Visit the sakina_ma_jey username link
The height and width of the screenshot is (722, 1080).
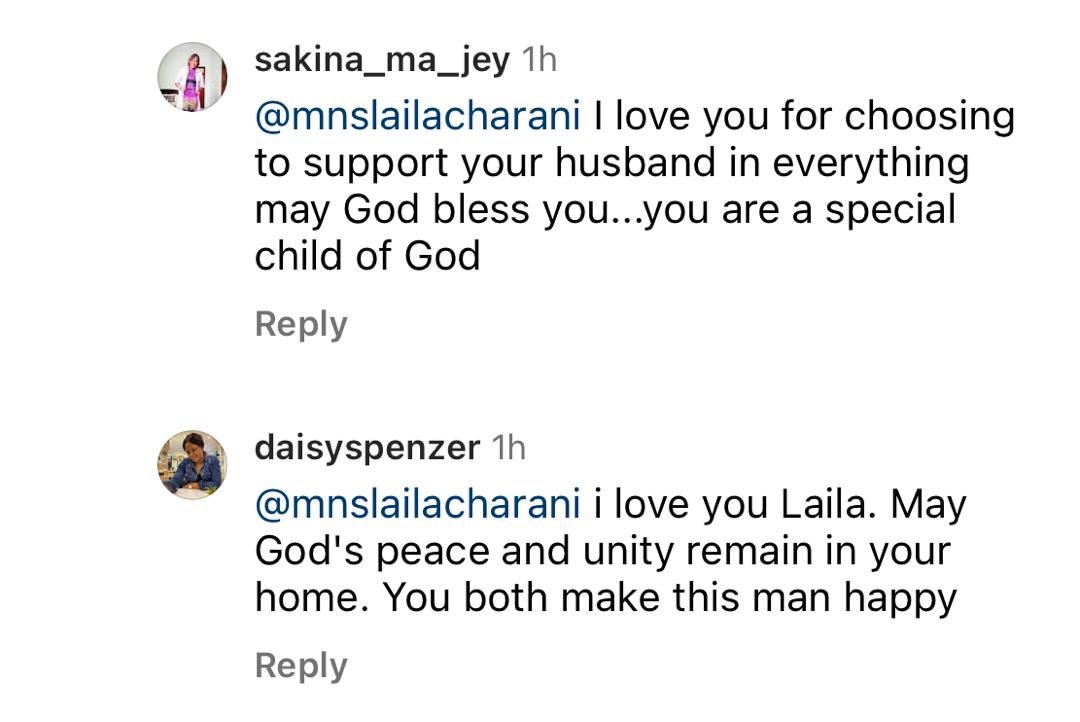(x=381, y=60)
